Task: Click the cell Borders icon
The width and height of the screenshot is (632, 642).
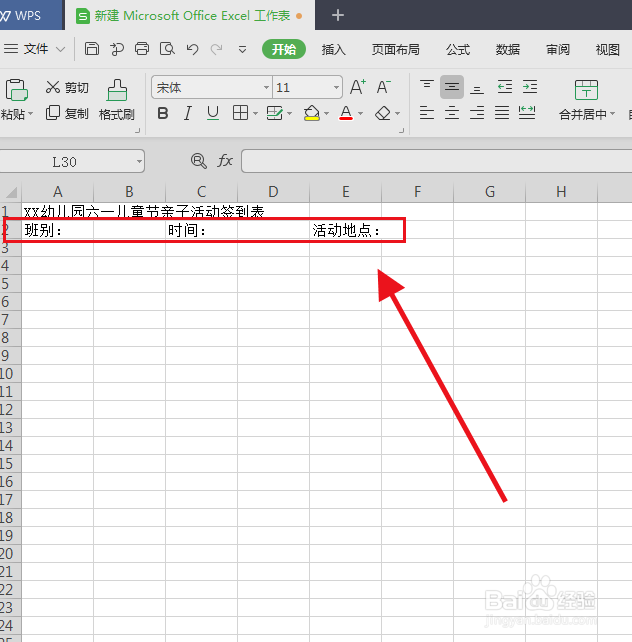Action: [240, 113]
